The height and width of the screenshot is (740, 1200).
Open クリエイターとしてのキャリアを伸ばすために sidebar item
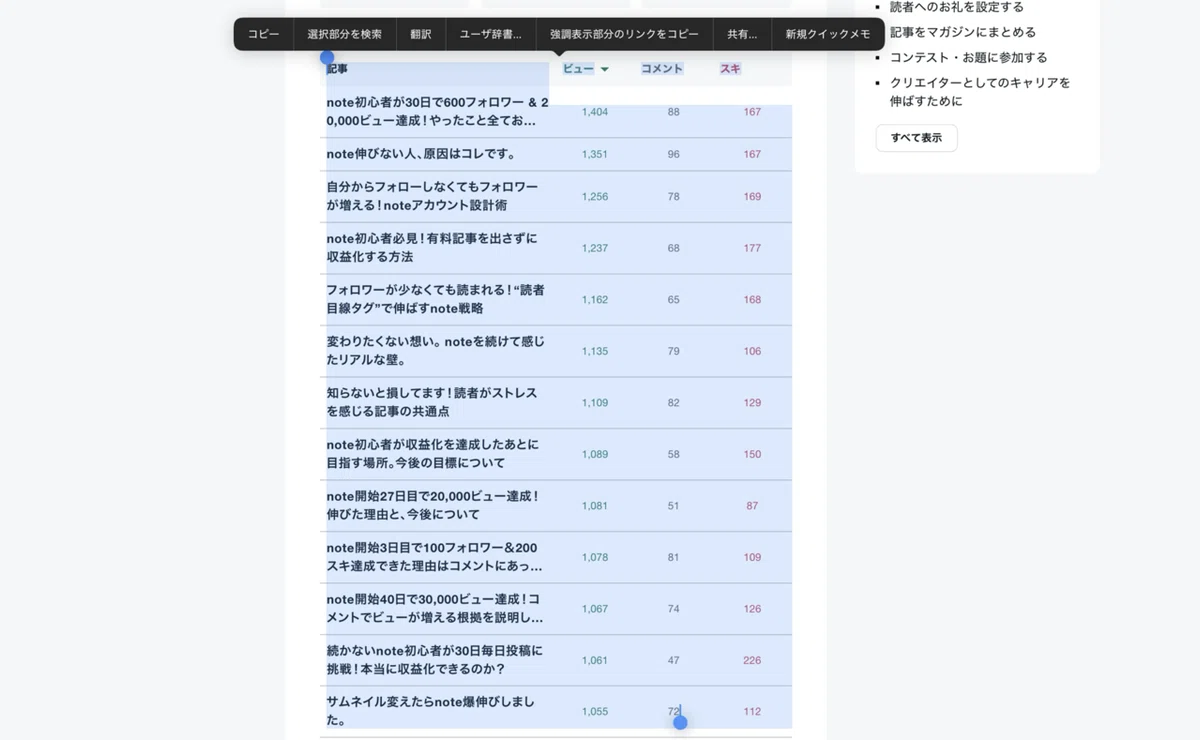click(980, 92)
